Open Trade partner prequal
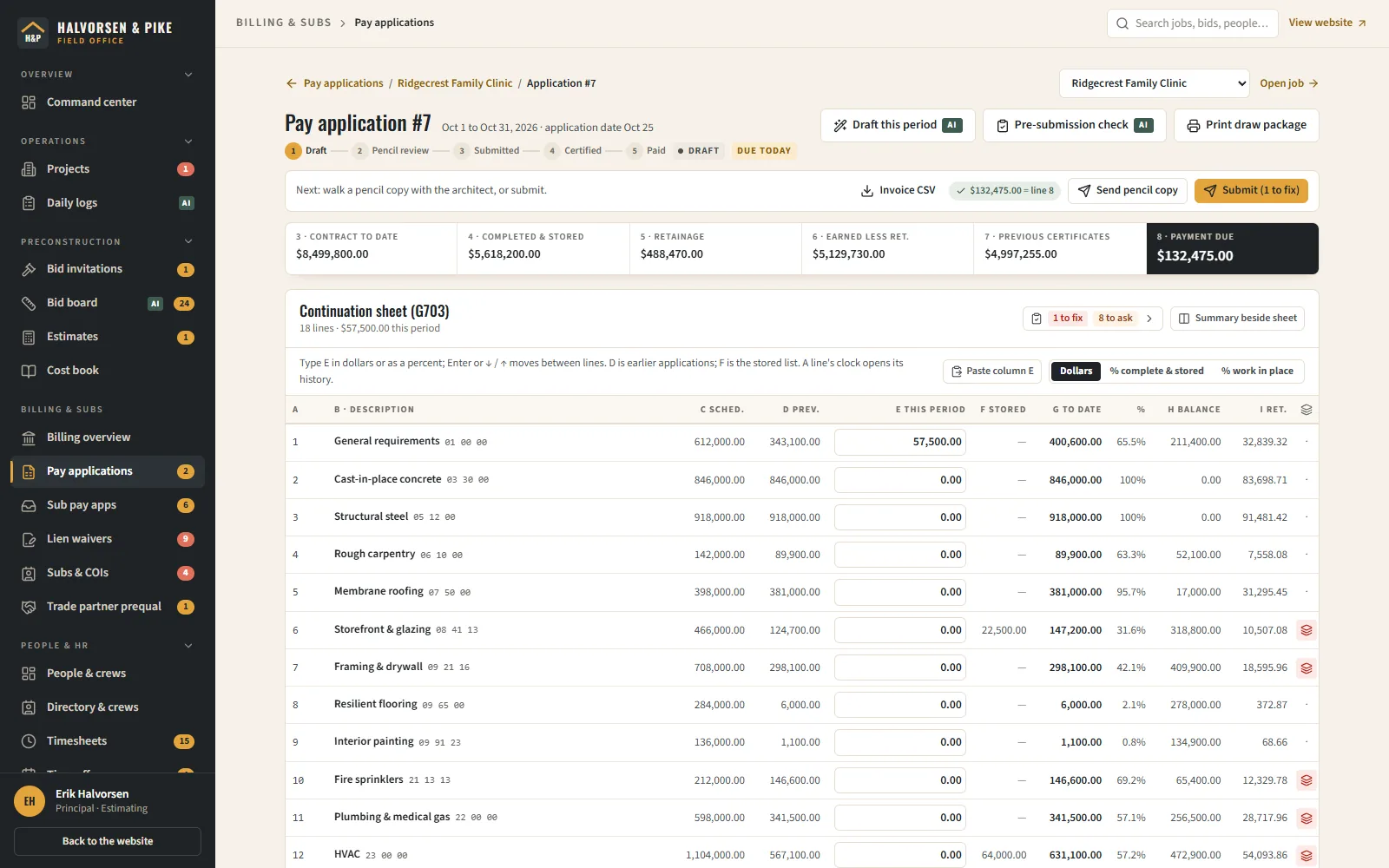This screenshot has width=1389, height=868. pyautogui.click(x=108, y=607)
